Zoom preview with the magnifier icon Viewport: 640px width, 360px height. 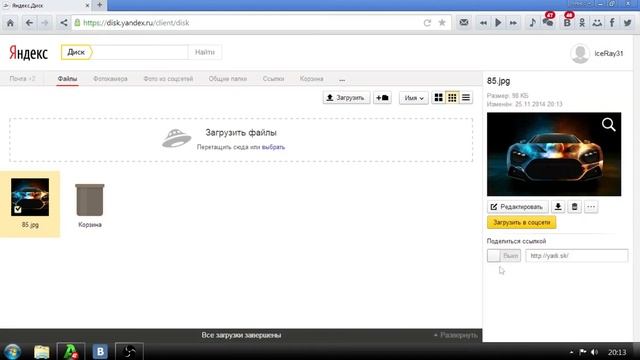pos(608,124)
